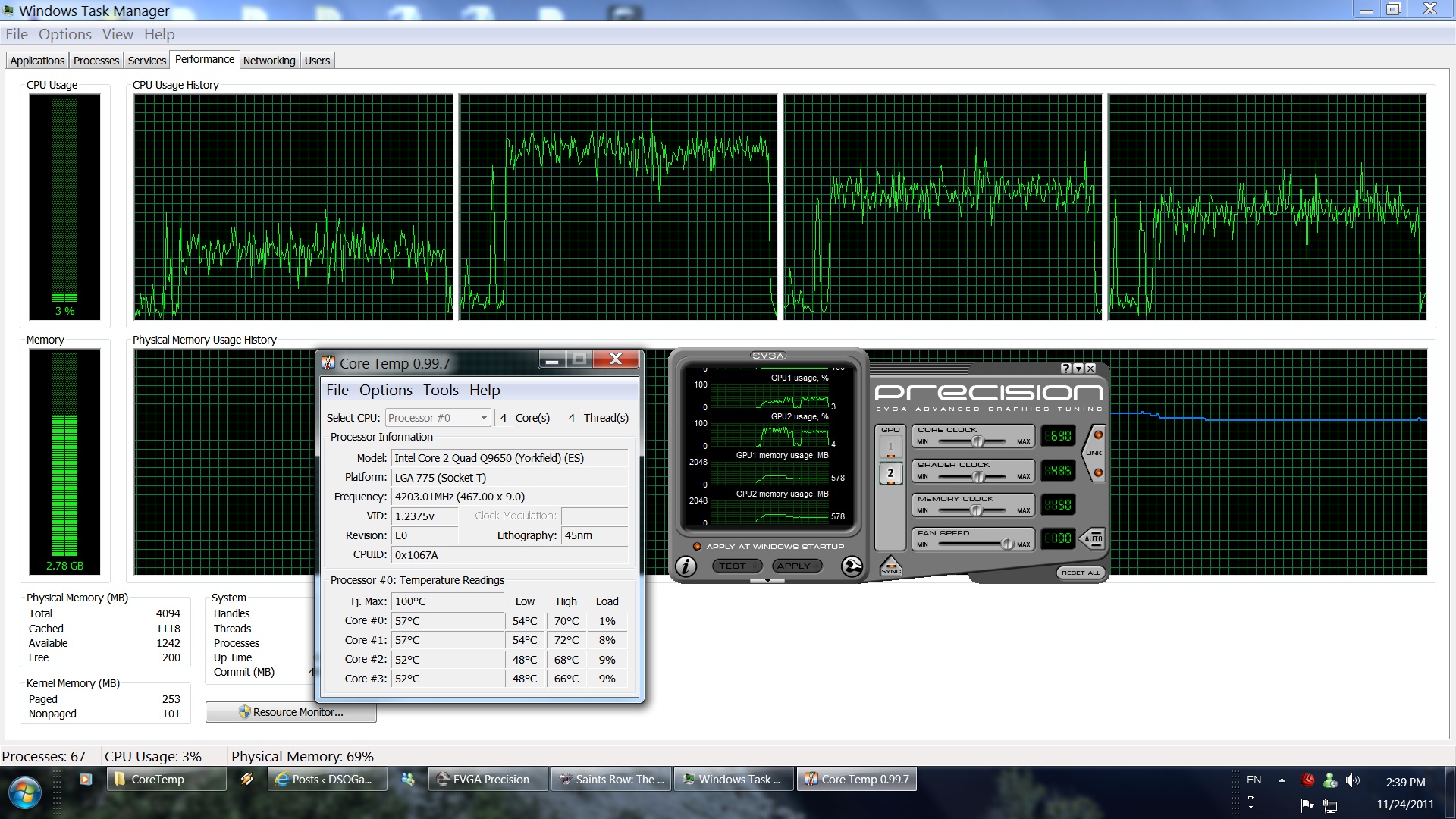Open EVGA Precision settings wrench icon
The height and width of the screenshot is (819, 1456).
852,566
